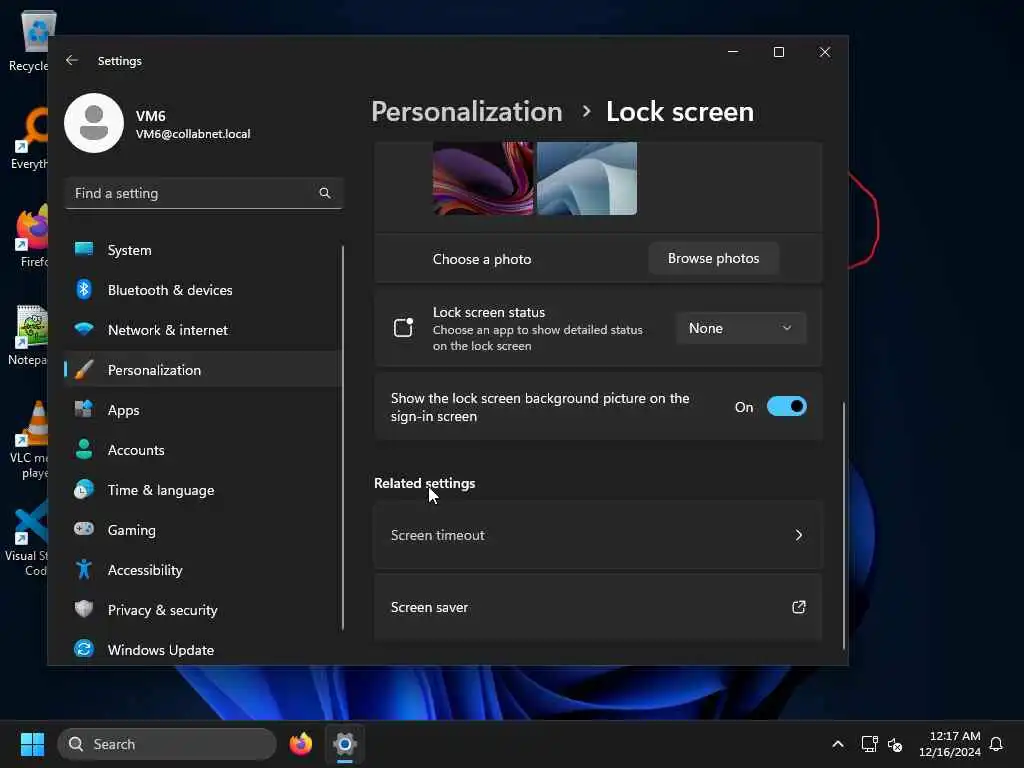Click the Privacy & security shield icon

pyautogui.click(x=84, y=609)
